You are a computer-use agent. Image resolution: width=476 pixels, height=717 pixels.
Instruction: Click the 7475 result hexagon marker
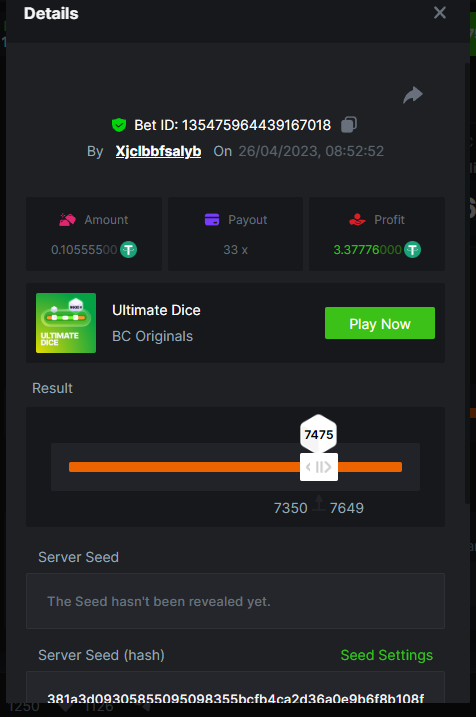coord(319,433)
